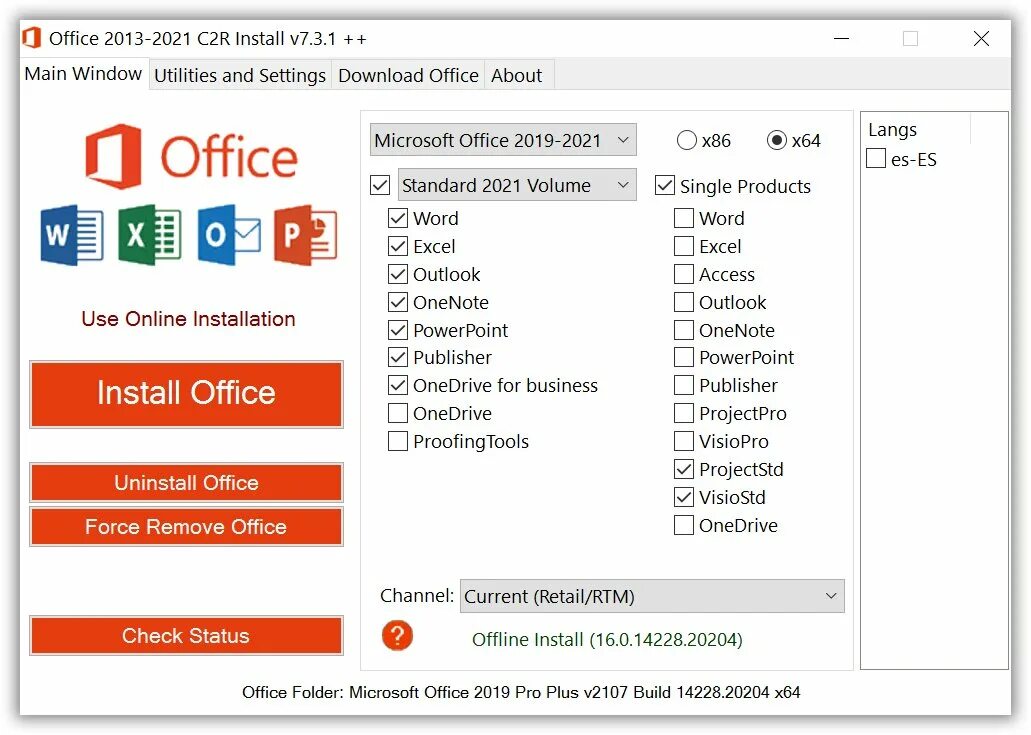Check Access under Single Products
Image resolution: width=1031 pixels, height=735 pixels.
(684, 274)
